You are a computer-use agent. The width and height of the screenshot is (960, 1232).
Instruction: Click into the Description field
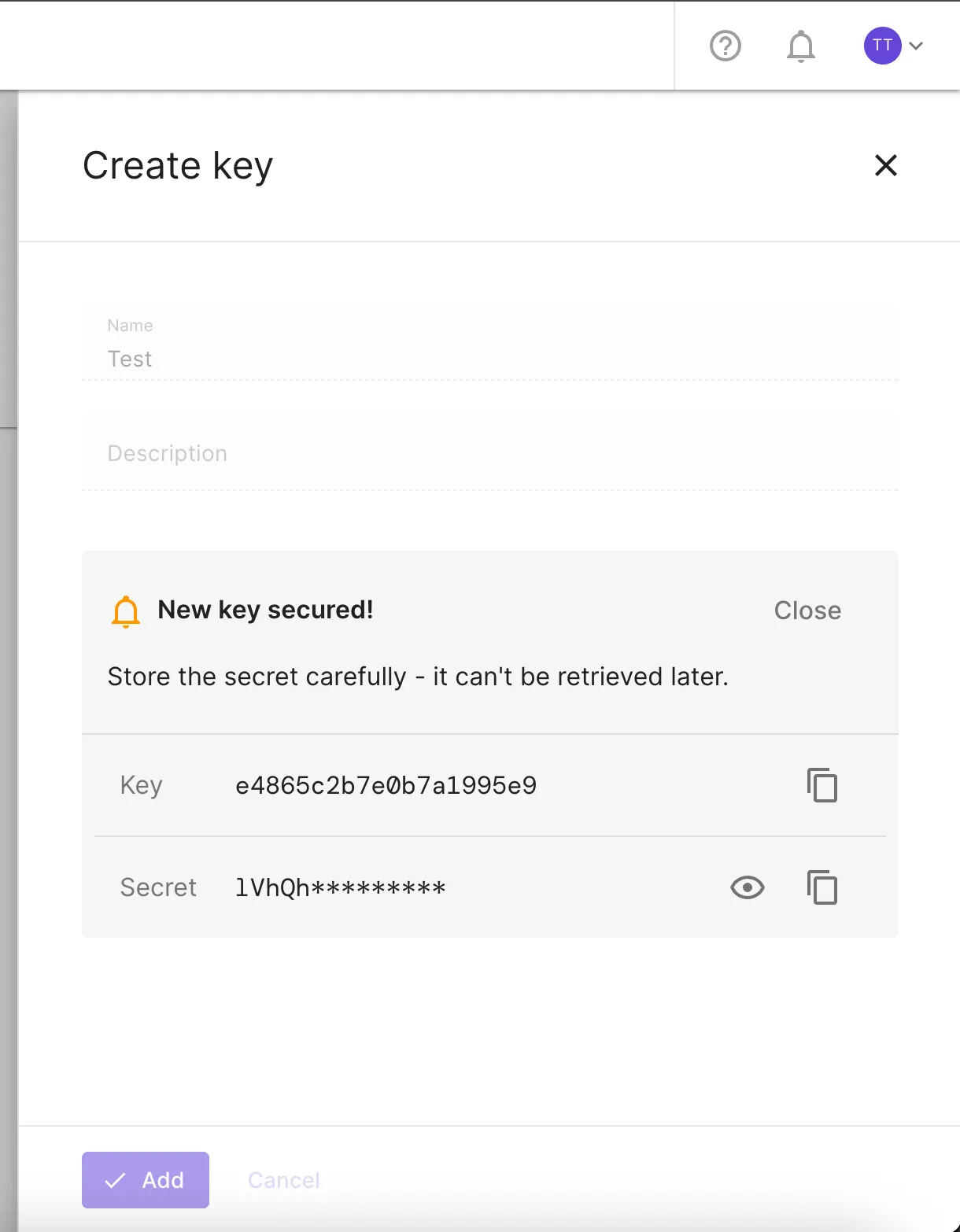(x=489, y=454)
